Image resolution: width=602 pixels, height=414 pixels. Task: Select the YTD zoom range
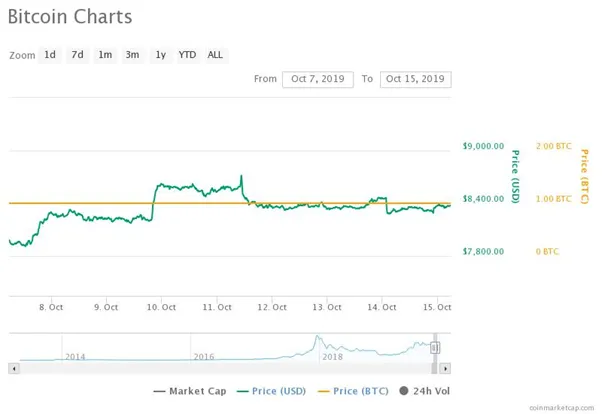click(187, 55)
